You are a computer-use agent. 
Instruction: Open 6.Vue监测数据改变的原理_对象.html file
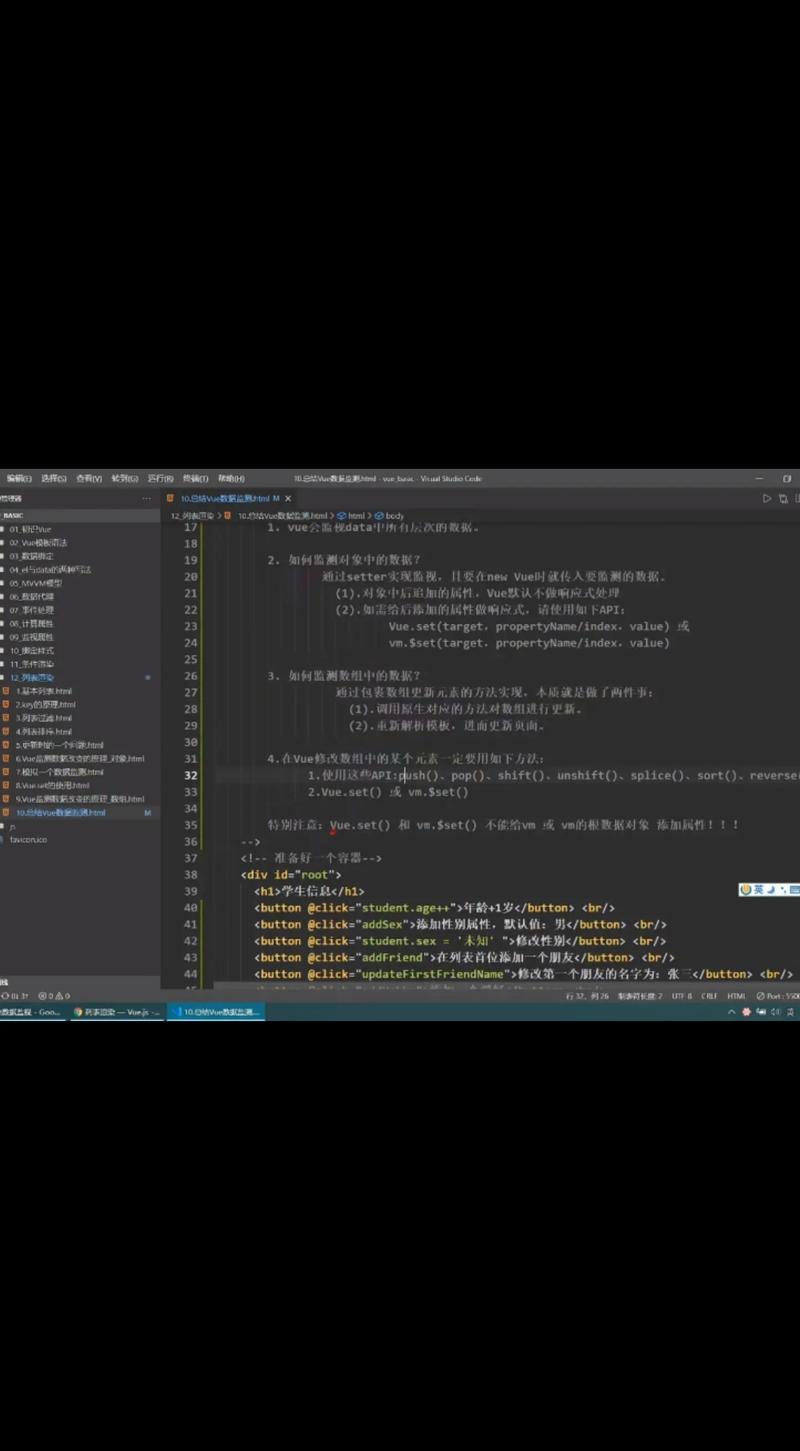[x=80, y=758]
